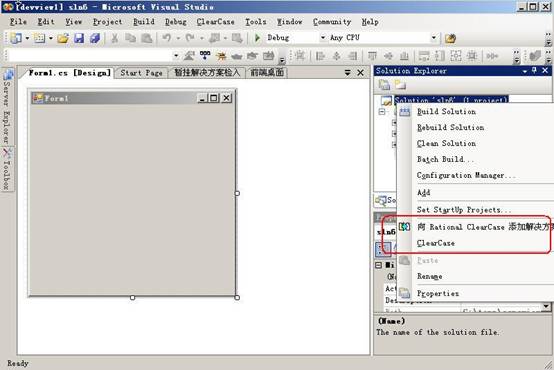Choose Clean Solution in the context menu
This screenshot has height=370, width=554.
point(446,143)
